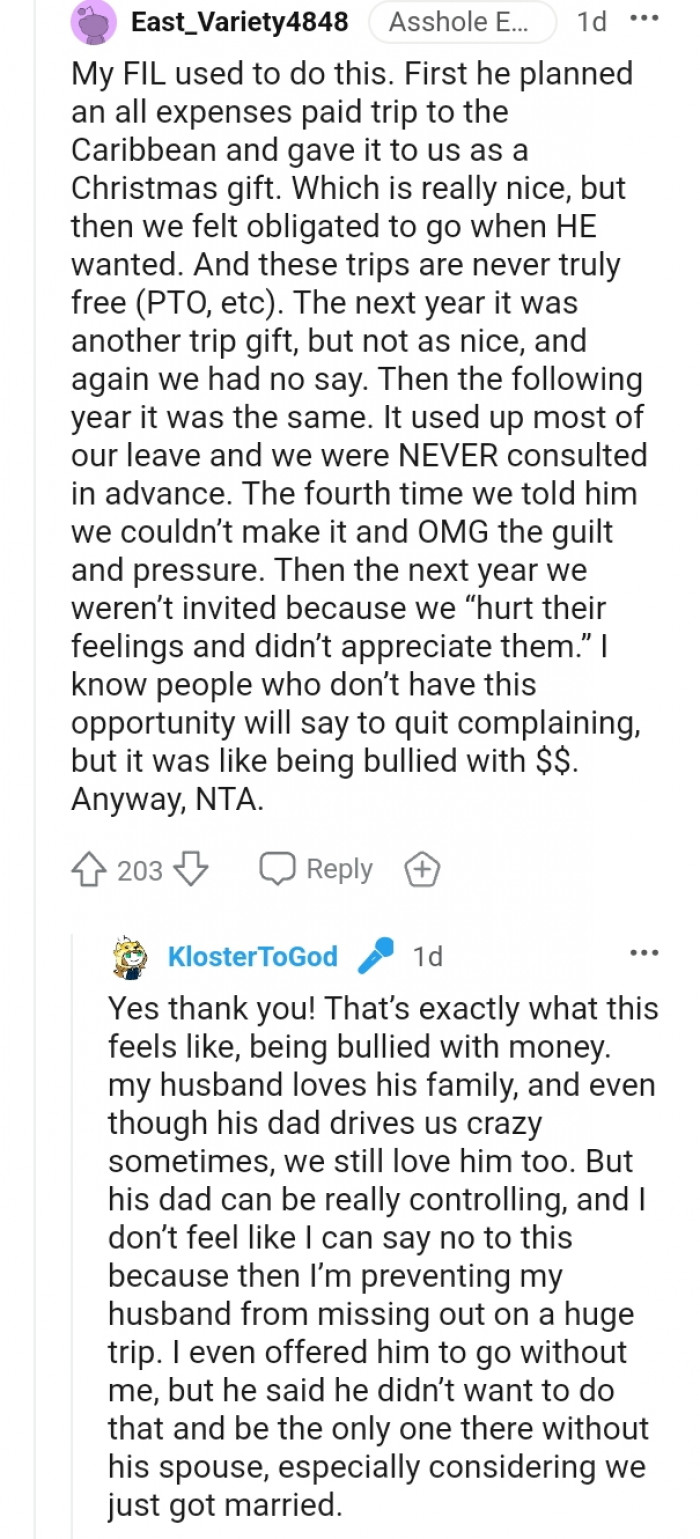Image resolution: width=700 pixels, height=1539 pixels.
Task: Toggle the award on the top comment
Action: coord(422,869)
